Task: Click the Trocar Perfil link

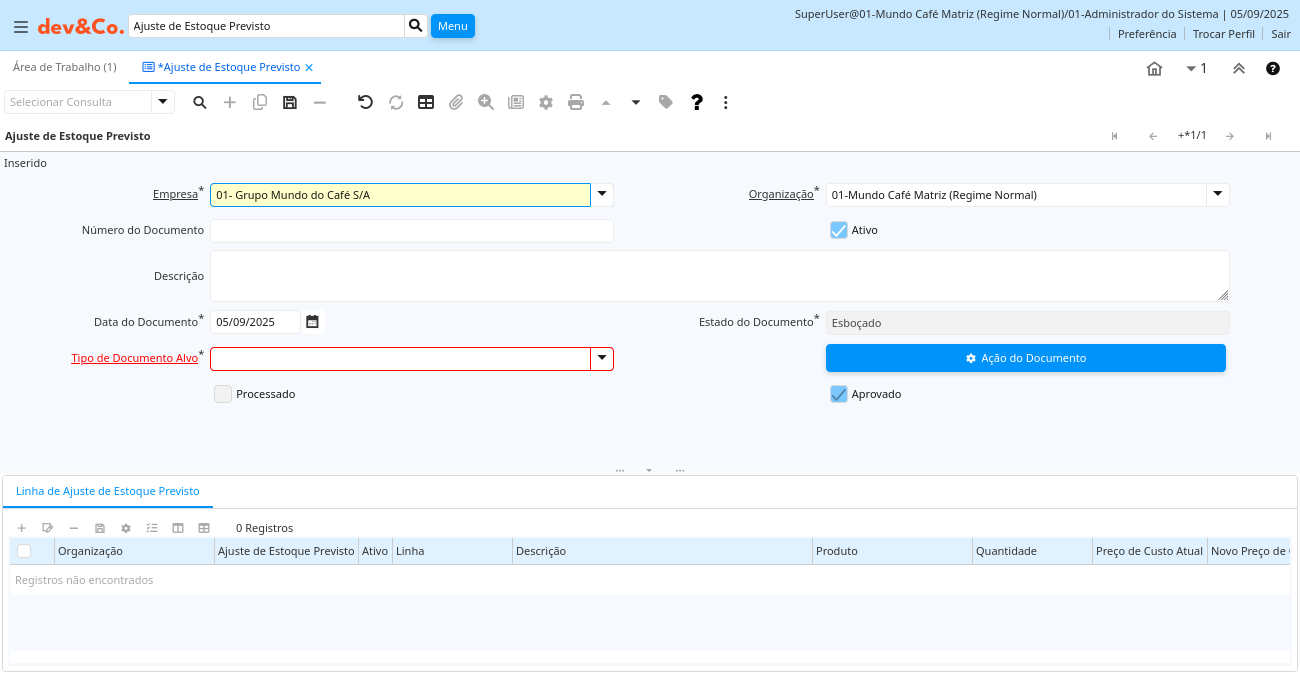Action: [x=1223, y=34]
